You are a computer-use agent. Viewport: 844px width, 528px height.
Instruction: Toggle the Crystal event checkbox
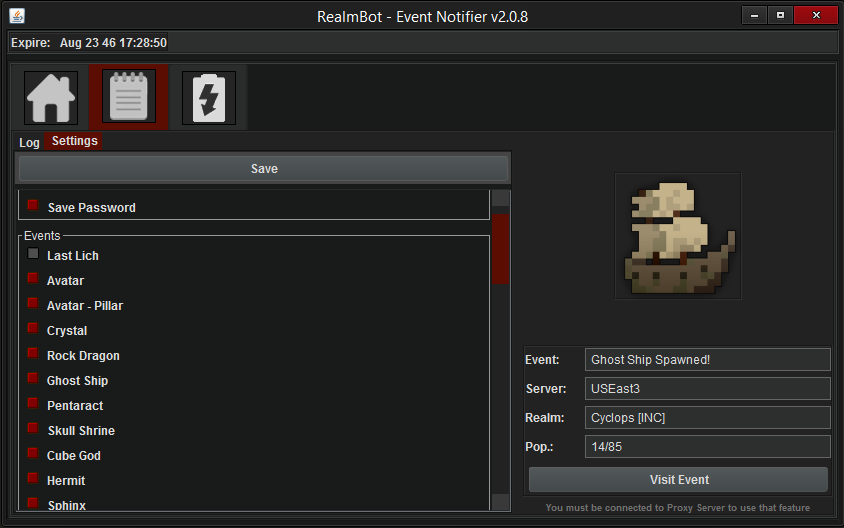pyautogui.click(x=33, y=328)
